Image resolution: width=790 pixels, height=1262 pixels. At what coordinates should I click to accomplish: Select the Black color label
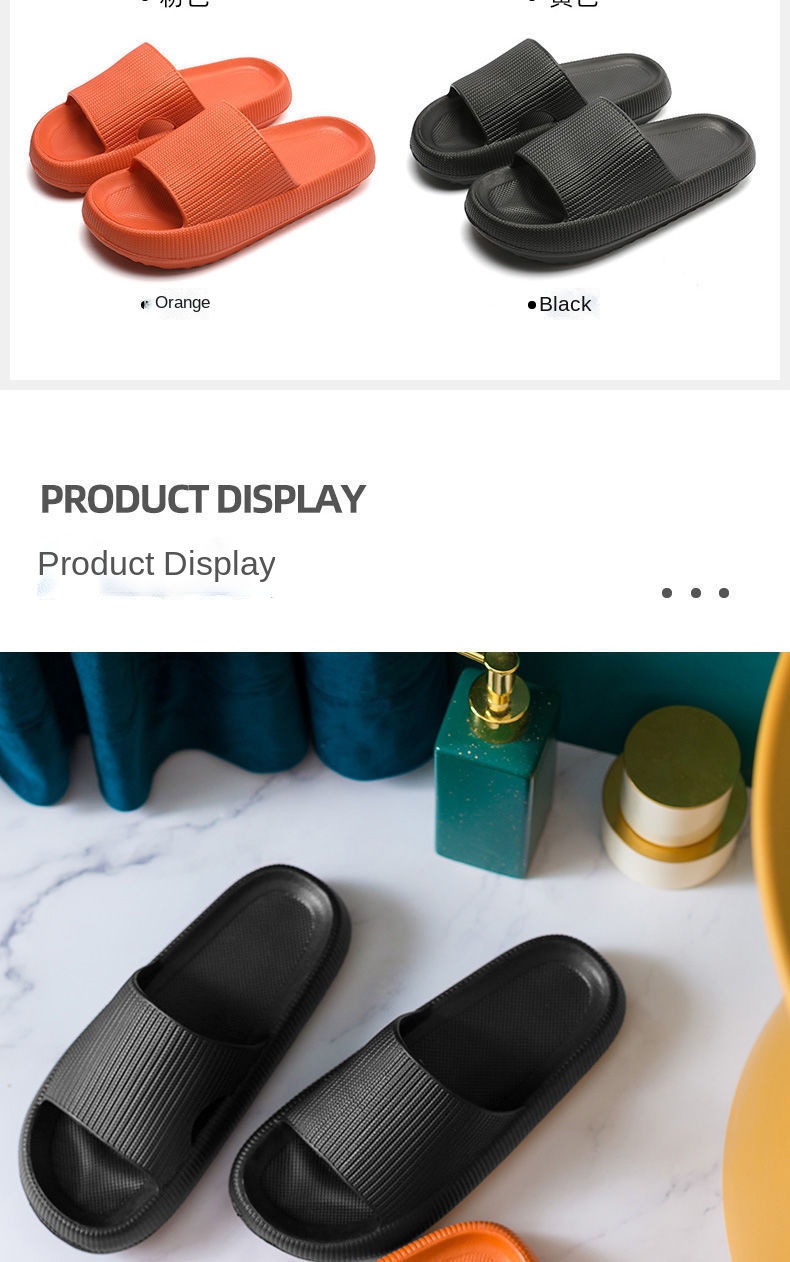coord(565,304)
